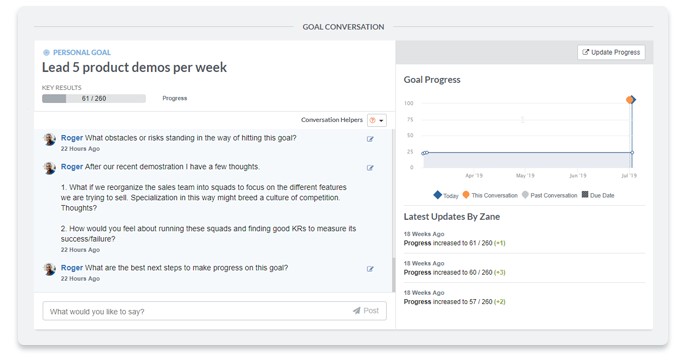Viewport: 685px width, 362px height.
Task: Click 'Progress increased to 61 / 260' update
Action: (454, 243)
